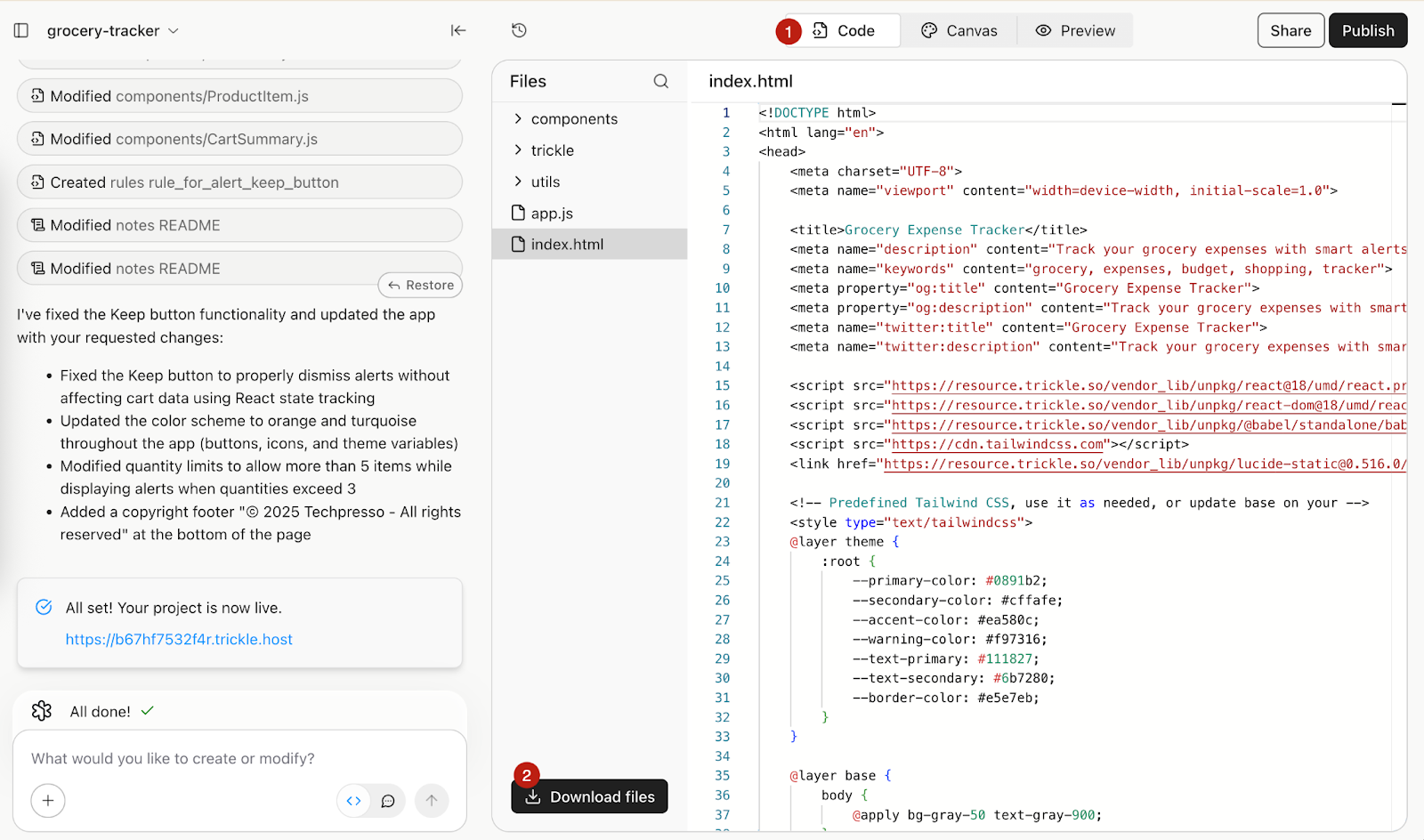This screenshot has height=840, width=1424.
Task: Click file icon on ProductItem.js entry
Action: 37,95
